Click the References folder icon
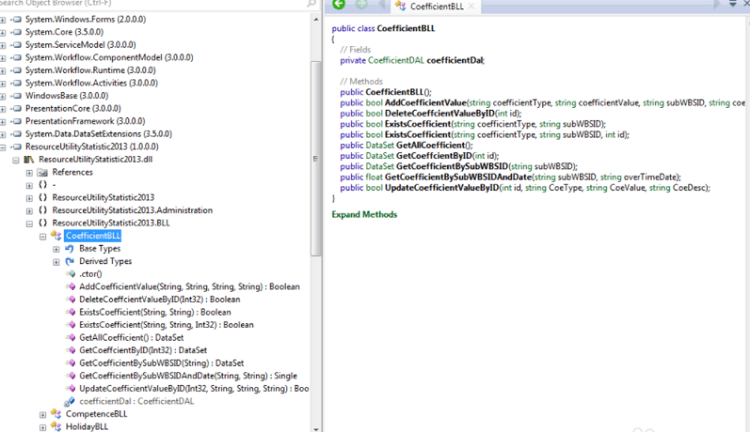This screenshot has height=432, width=750. [x=42, y=172]
